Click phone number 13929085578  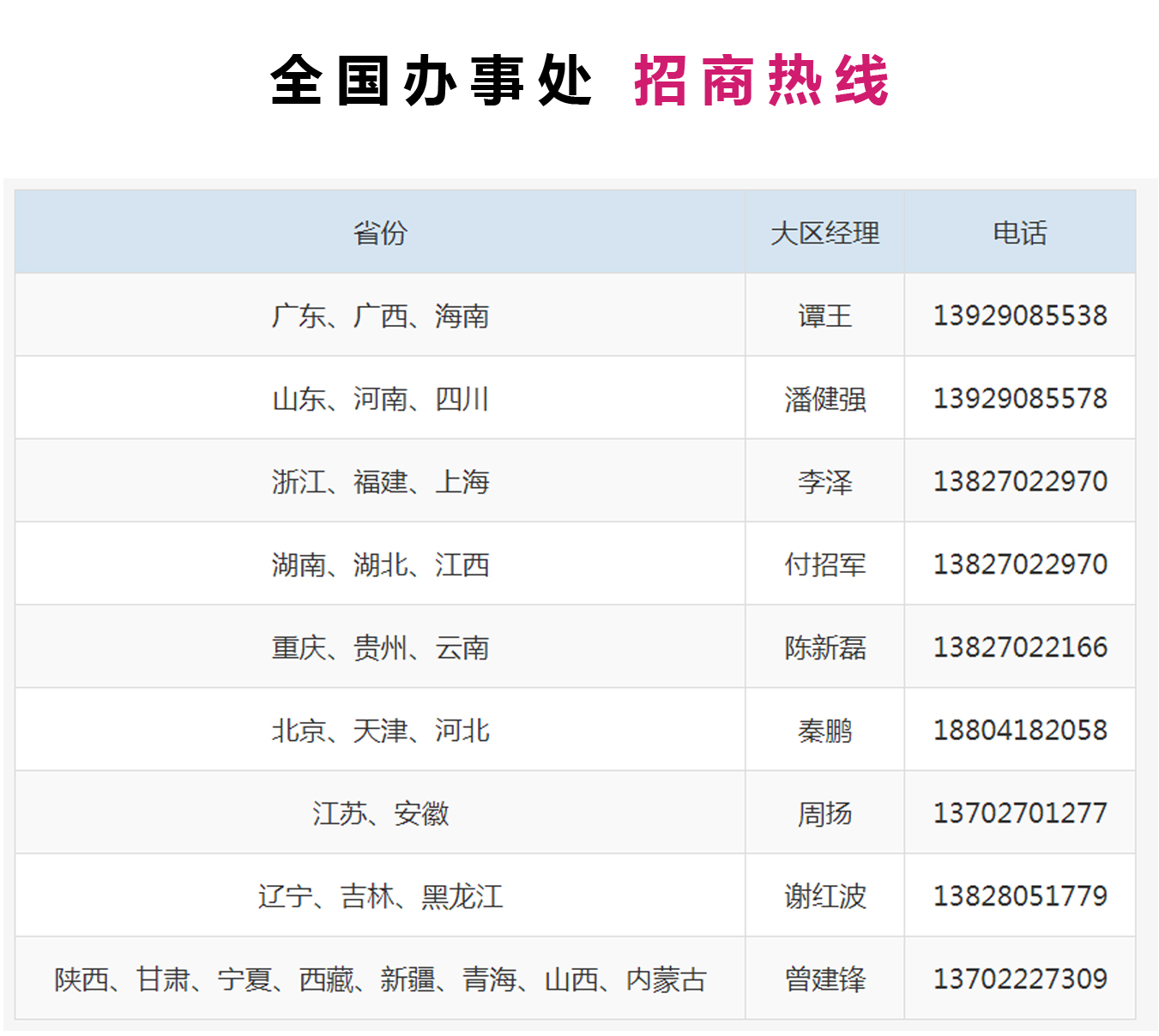pyautogui.click(x=1019, y=399)
